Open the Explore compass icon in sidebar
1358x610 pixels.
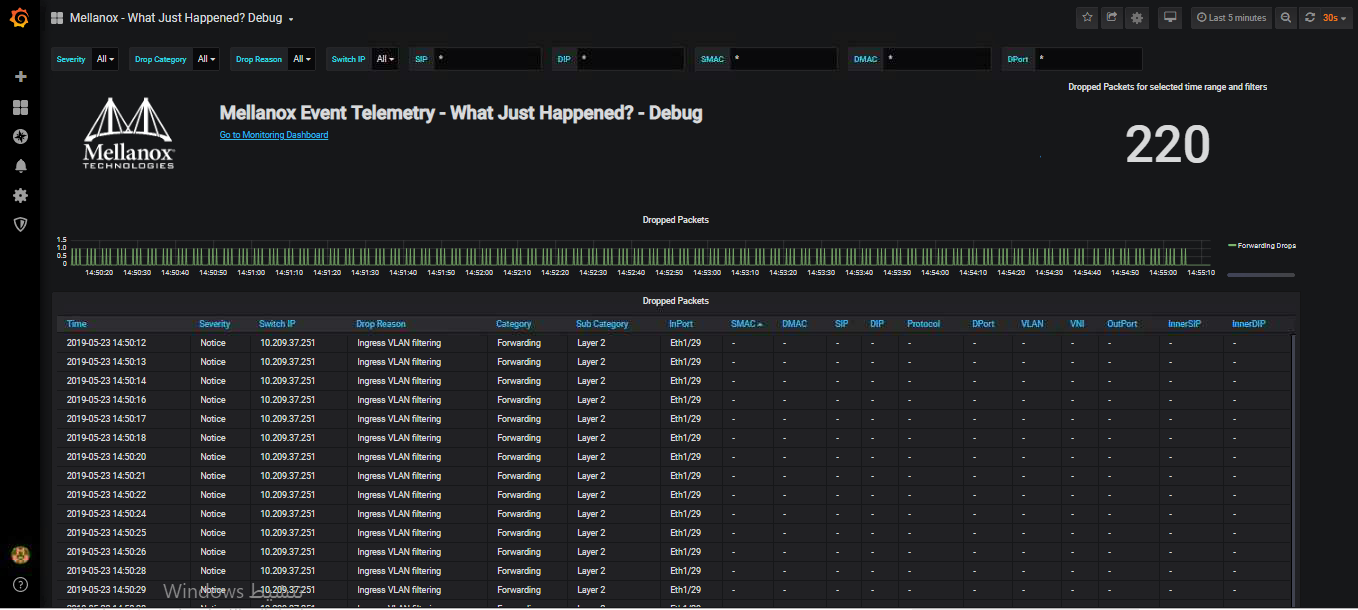coord(20,136)
